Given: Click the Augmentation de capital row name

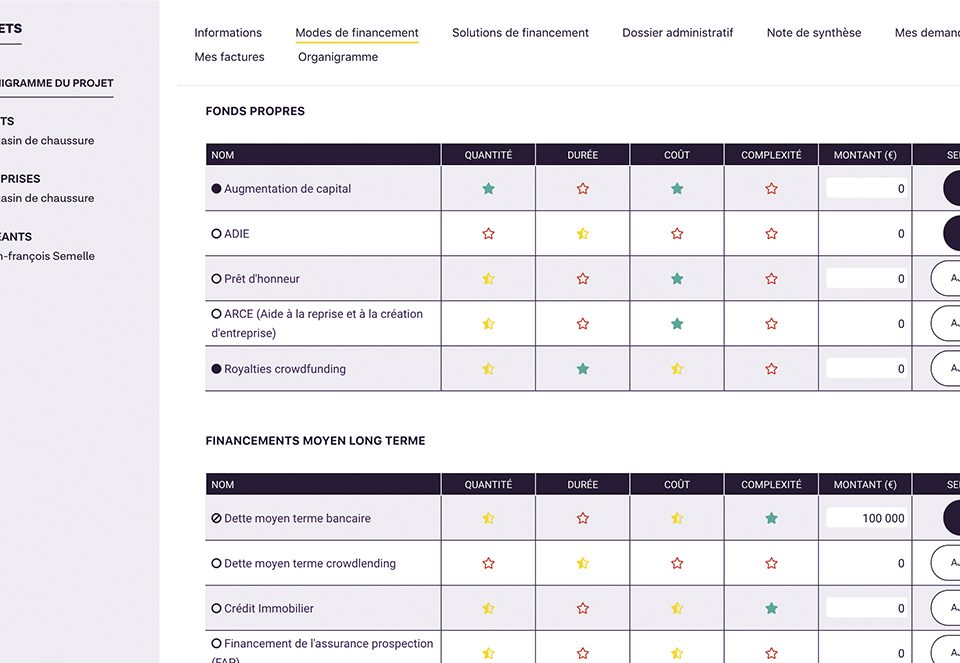Looking at the screenshot, I should click(x=288, y=189).
